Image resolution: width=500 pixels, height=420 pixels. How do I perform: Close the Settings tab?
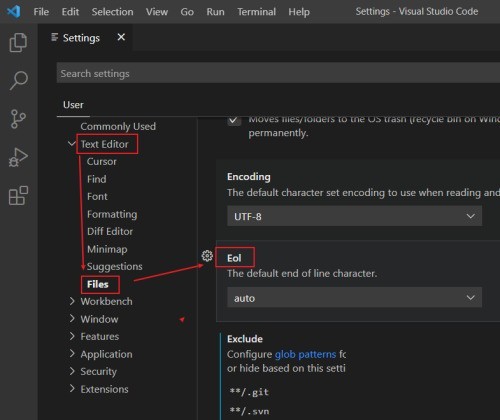pyautogui.click(x=121, y=37)
